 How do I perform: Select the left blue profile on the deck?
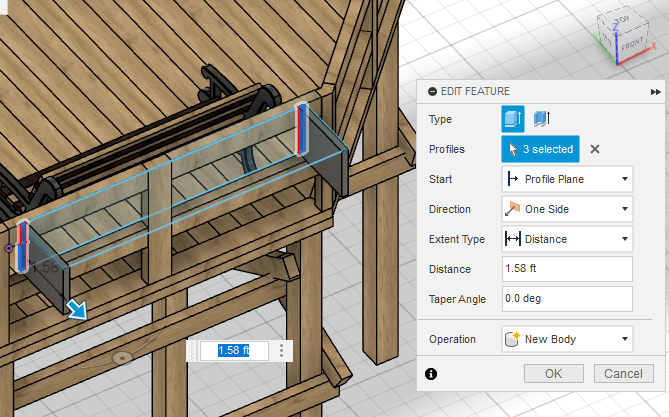click(23, 245)
